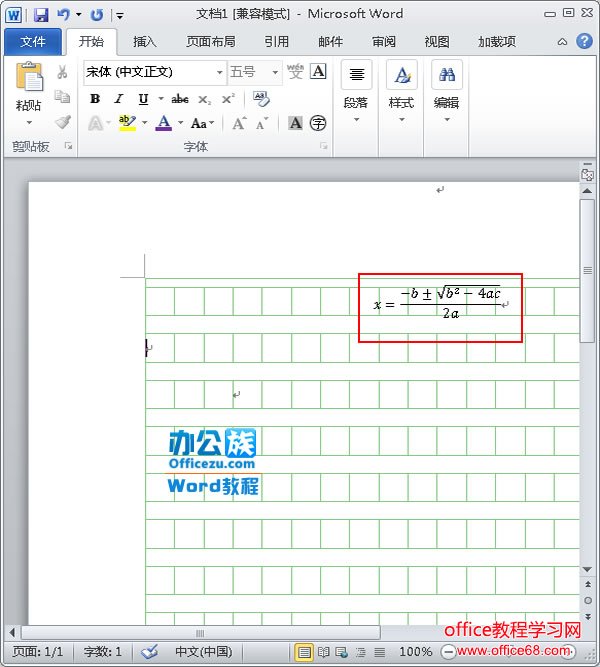Switch to Print Layout view
Viewport: 600px width, 667px height.
[304, 652]
